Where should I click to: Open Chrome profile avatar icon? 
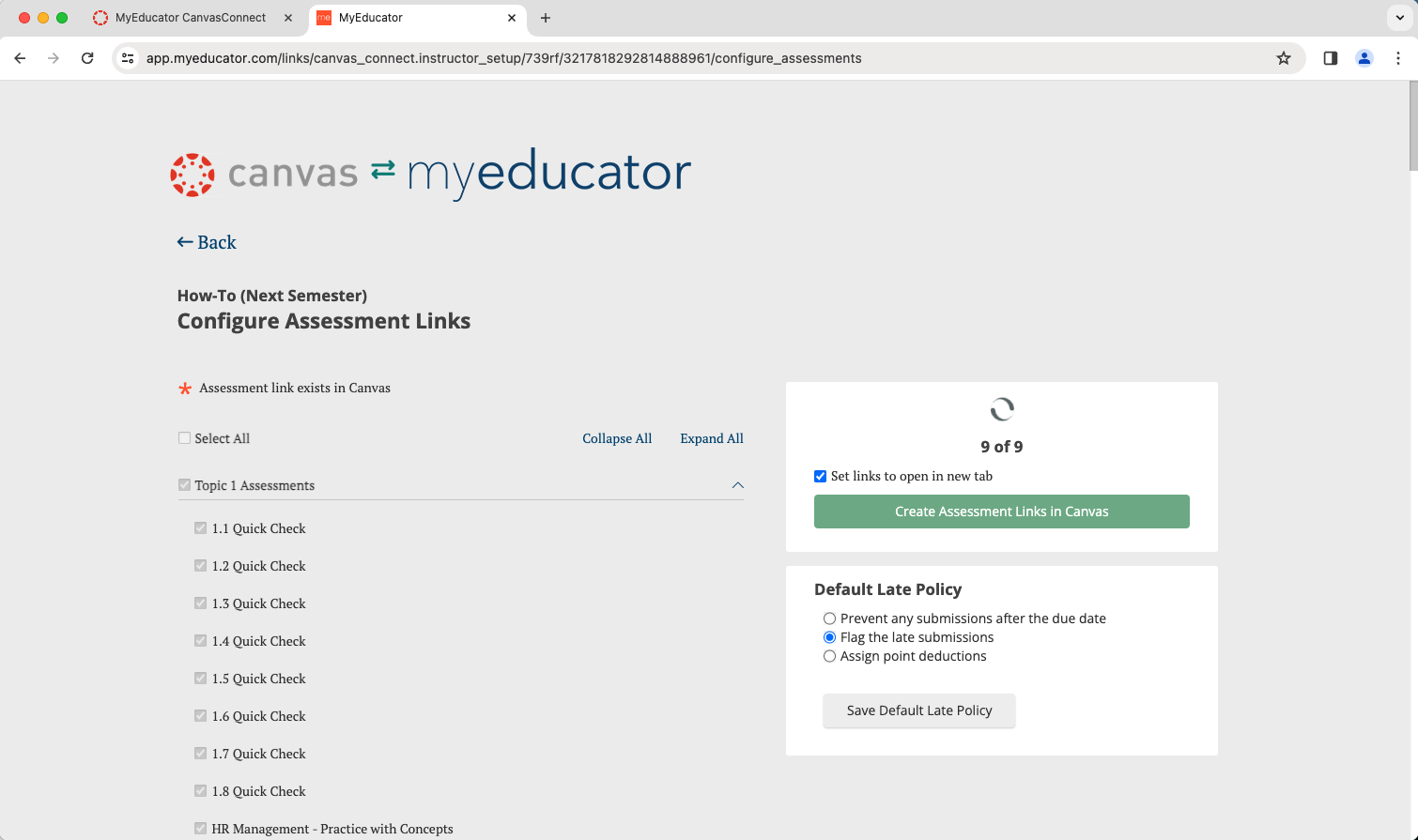tap(1364, 58)
